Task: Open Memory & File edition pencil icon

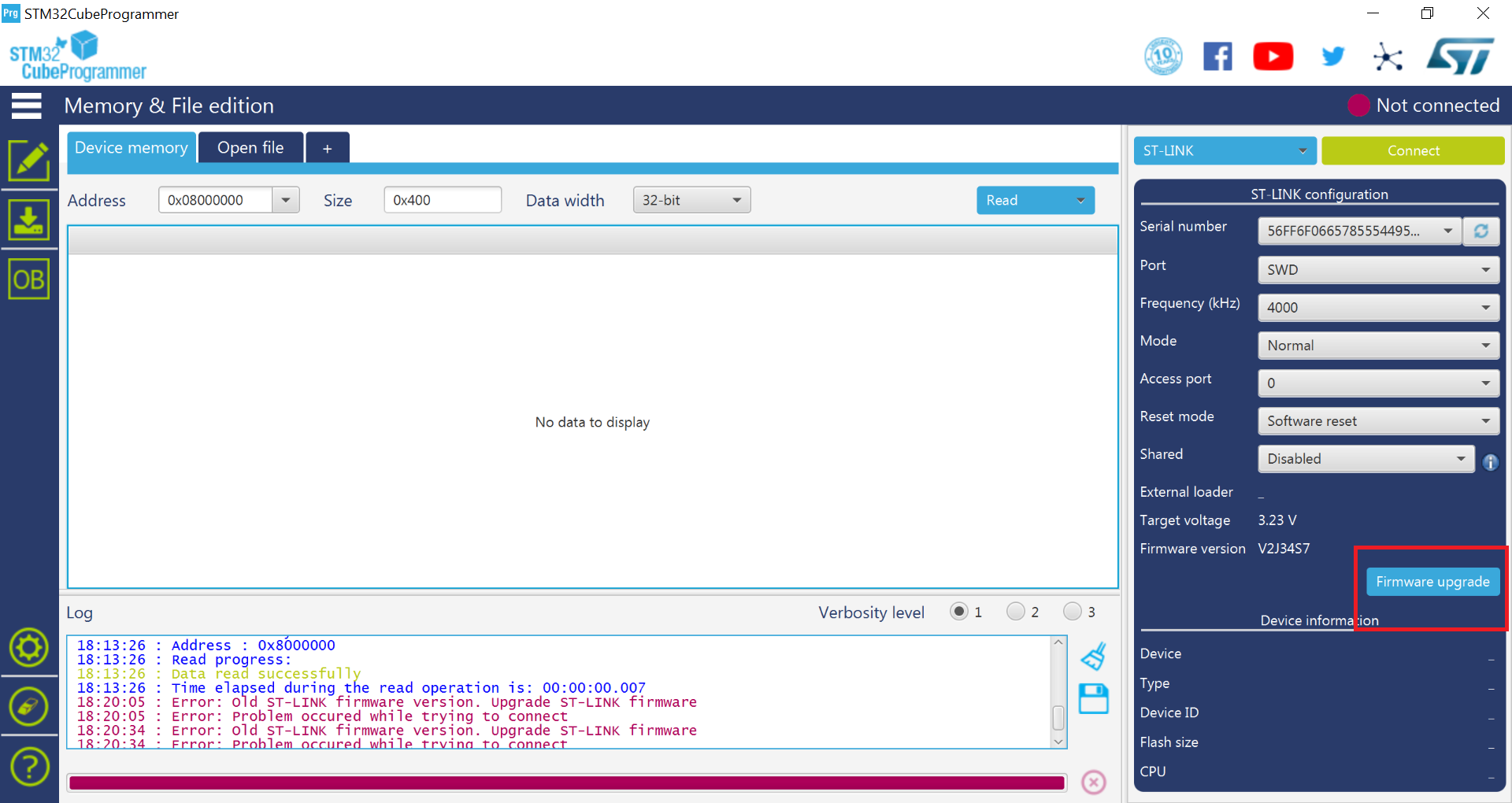Action: [x=29, y=161]
